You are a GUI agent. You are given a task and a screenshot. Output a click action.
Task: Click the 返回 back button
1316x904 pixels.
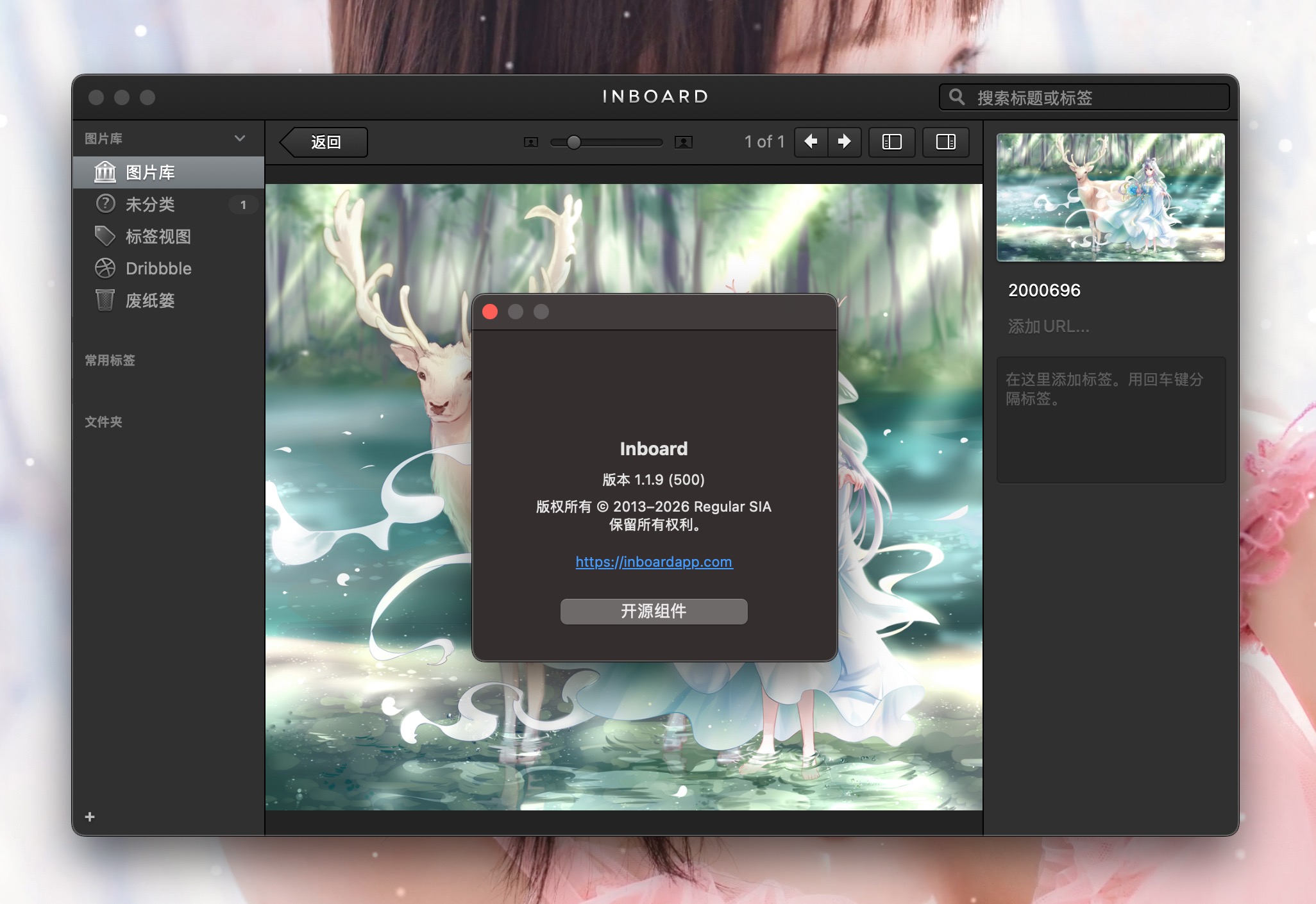[x=325, y=142]
